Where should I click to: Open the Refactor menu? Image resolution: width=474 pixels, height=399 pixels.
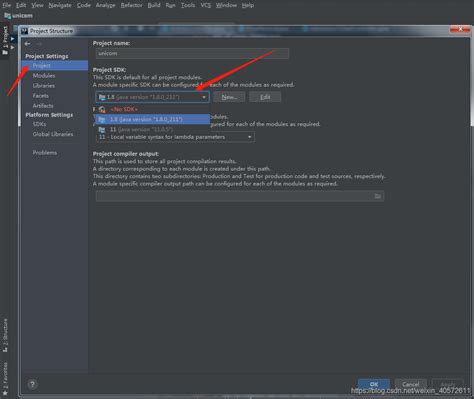click(x=131, y=5)
